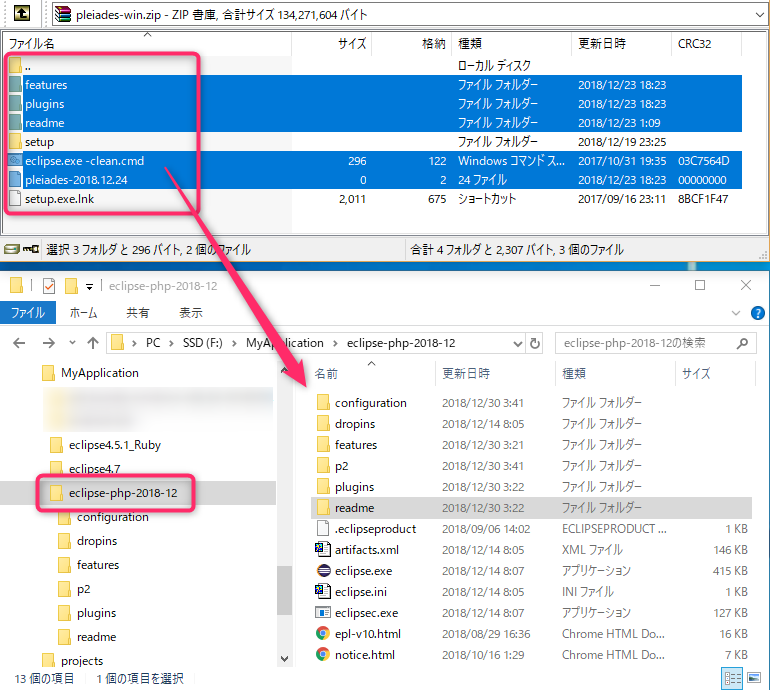Select pleiades-2018.12.24 file in the archive

pyautogui.click(x=375, y=180)
